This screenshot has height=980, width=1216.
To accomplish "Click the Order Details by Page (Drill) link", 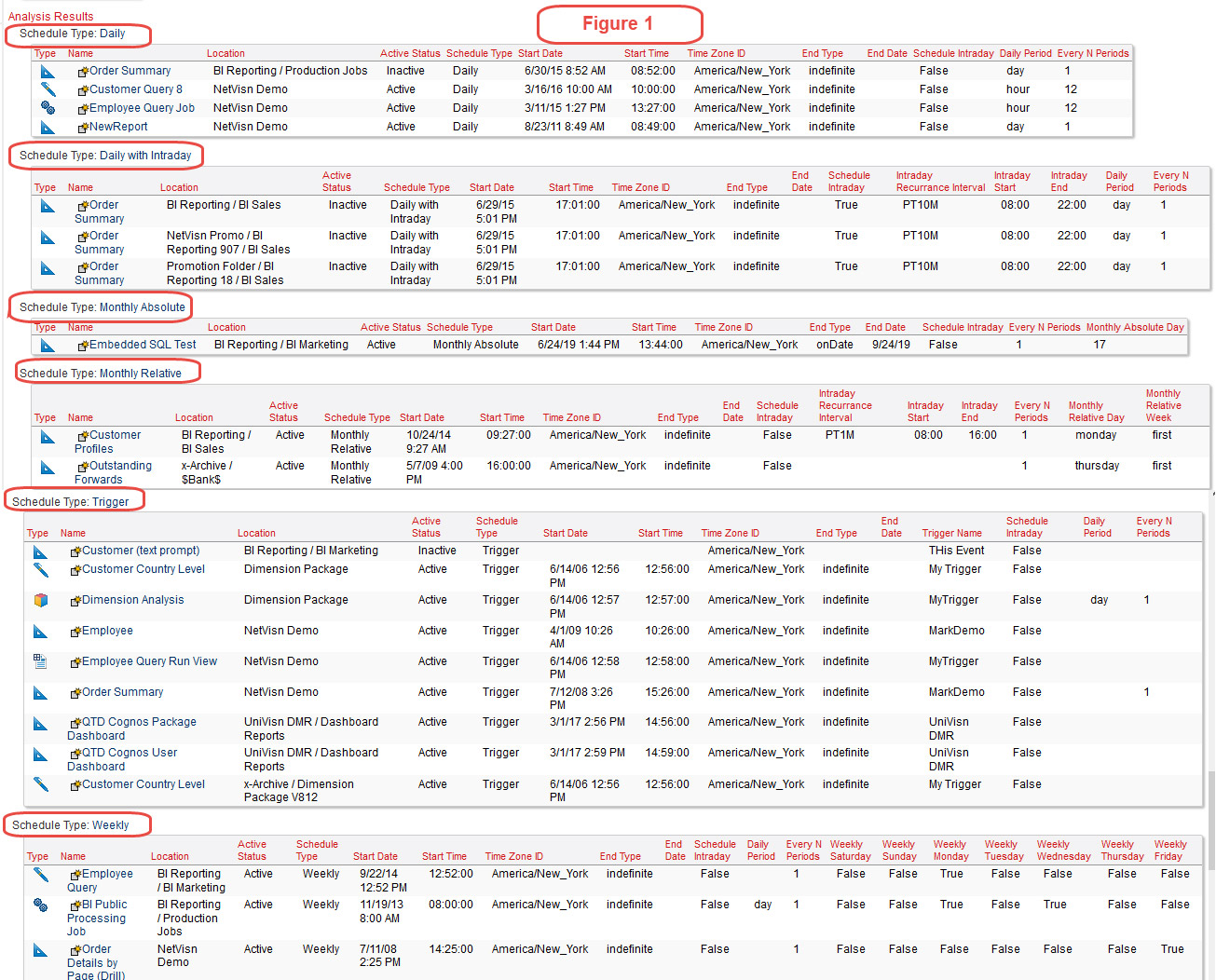I will coord(94,962).
